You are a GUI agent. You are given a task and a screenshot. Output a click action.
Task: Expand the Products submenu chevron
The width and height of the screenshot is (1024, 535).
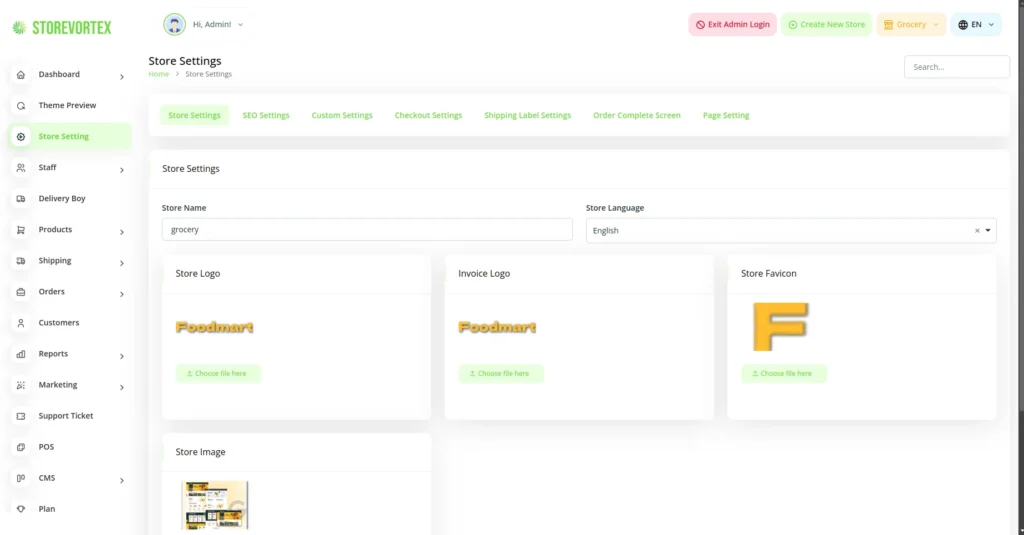tap(121, 232)
